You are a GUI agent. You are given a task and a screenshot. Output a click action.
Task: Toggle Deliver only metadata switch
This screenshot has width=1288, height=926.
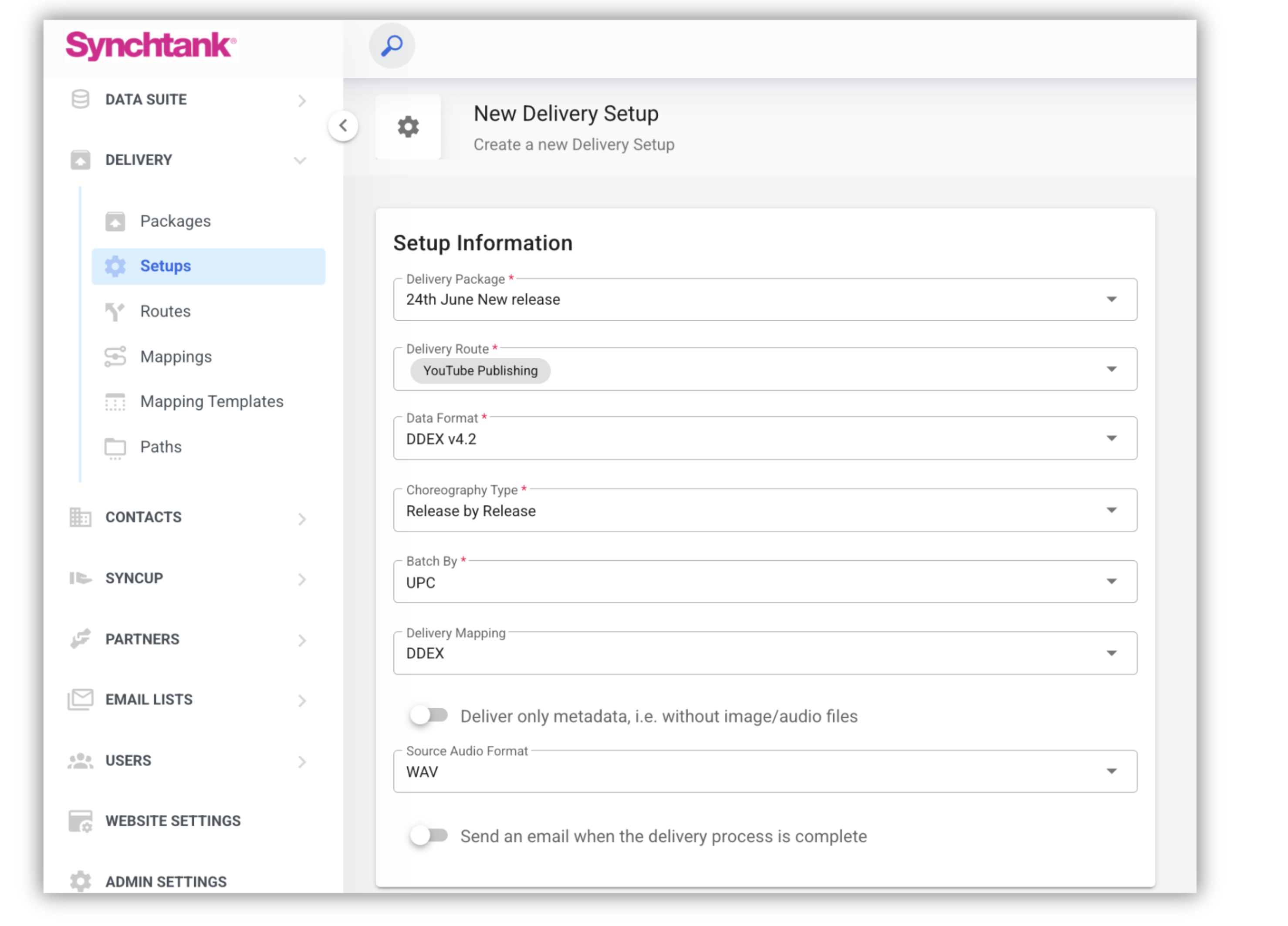coord(429,716)
